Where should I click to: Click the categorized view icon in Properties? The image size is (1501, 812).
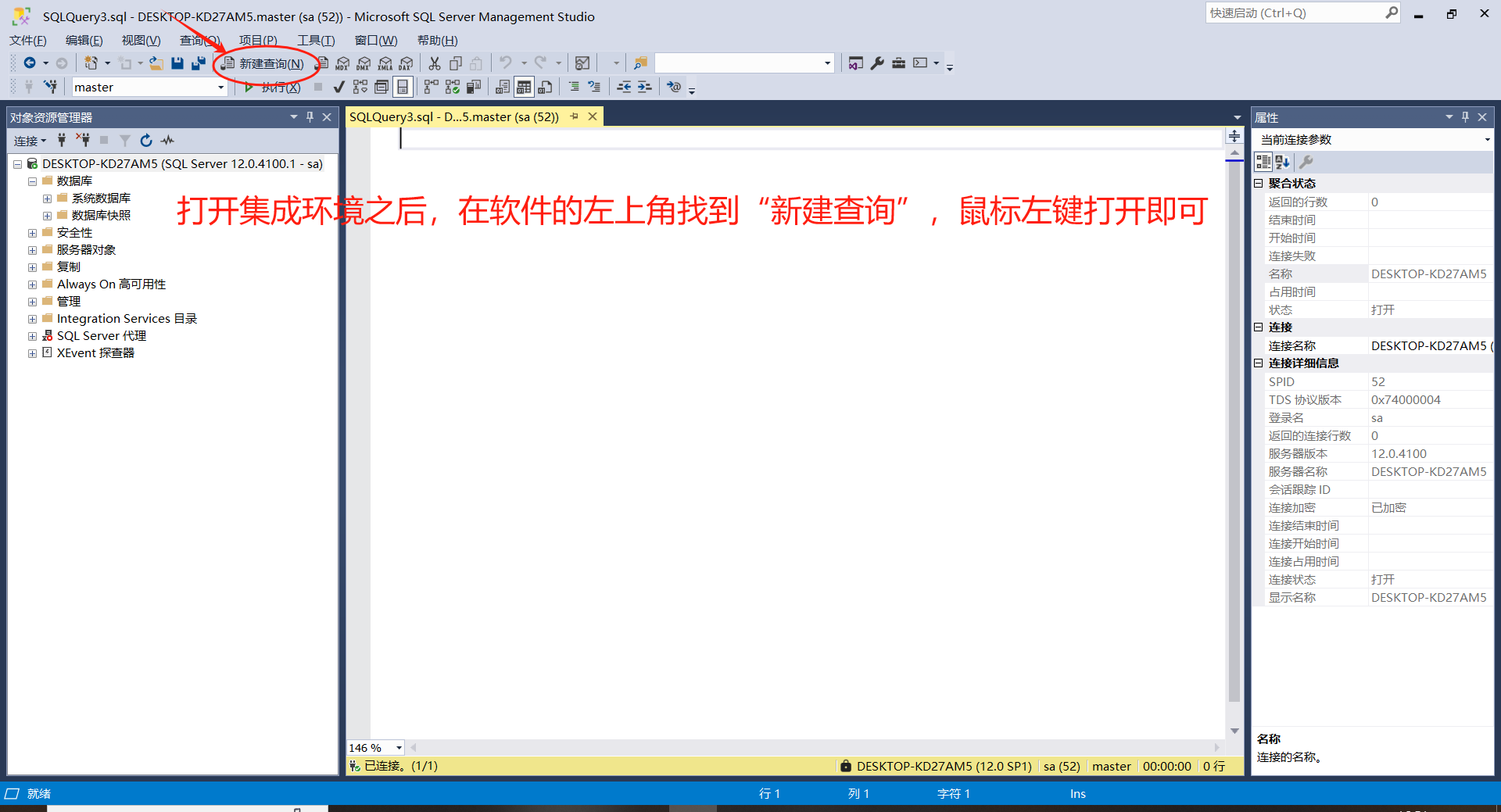pos(1263,162)
